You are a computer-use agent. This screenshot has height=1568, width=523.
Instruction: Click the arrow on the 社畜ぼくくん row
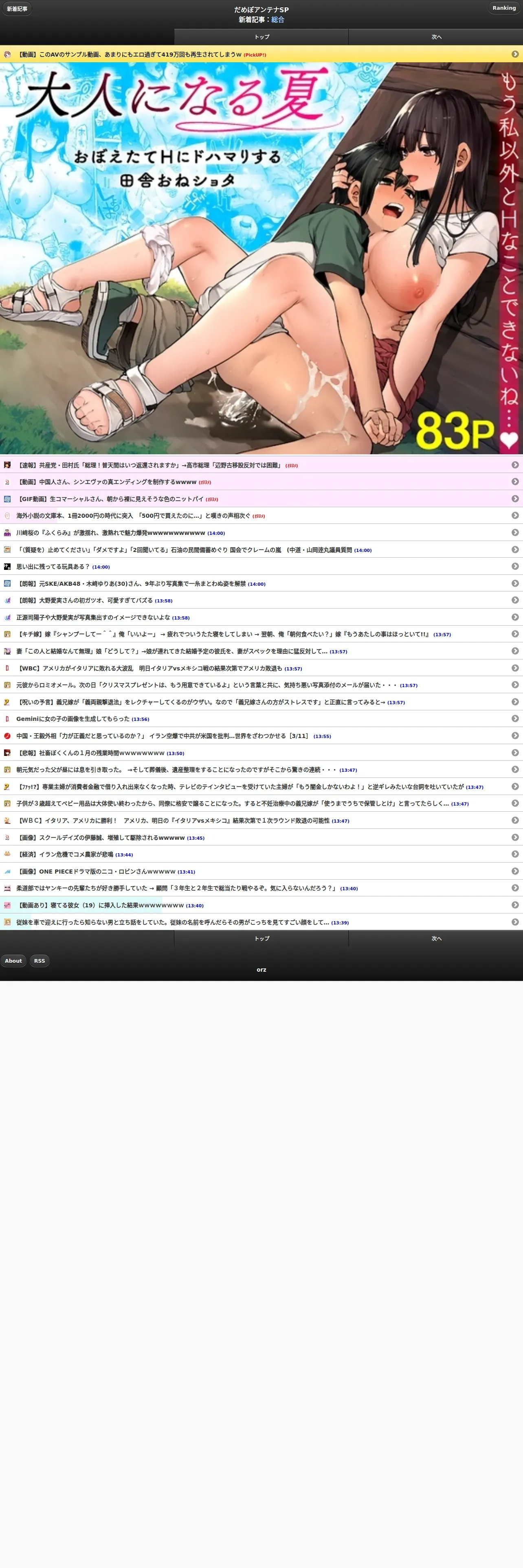click(515, 752)
